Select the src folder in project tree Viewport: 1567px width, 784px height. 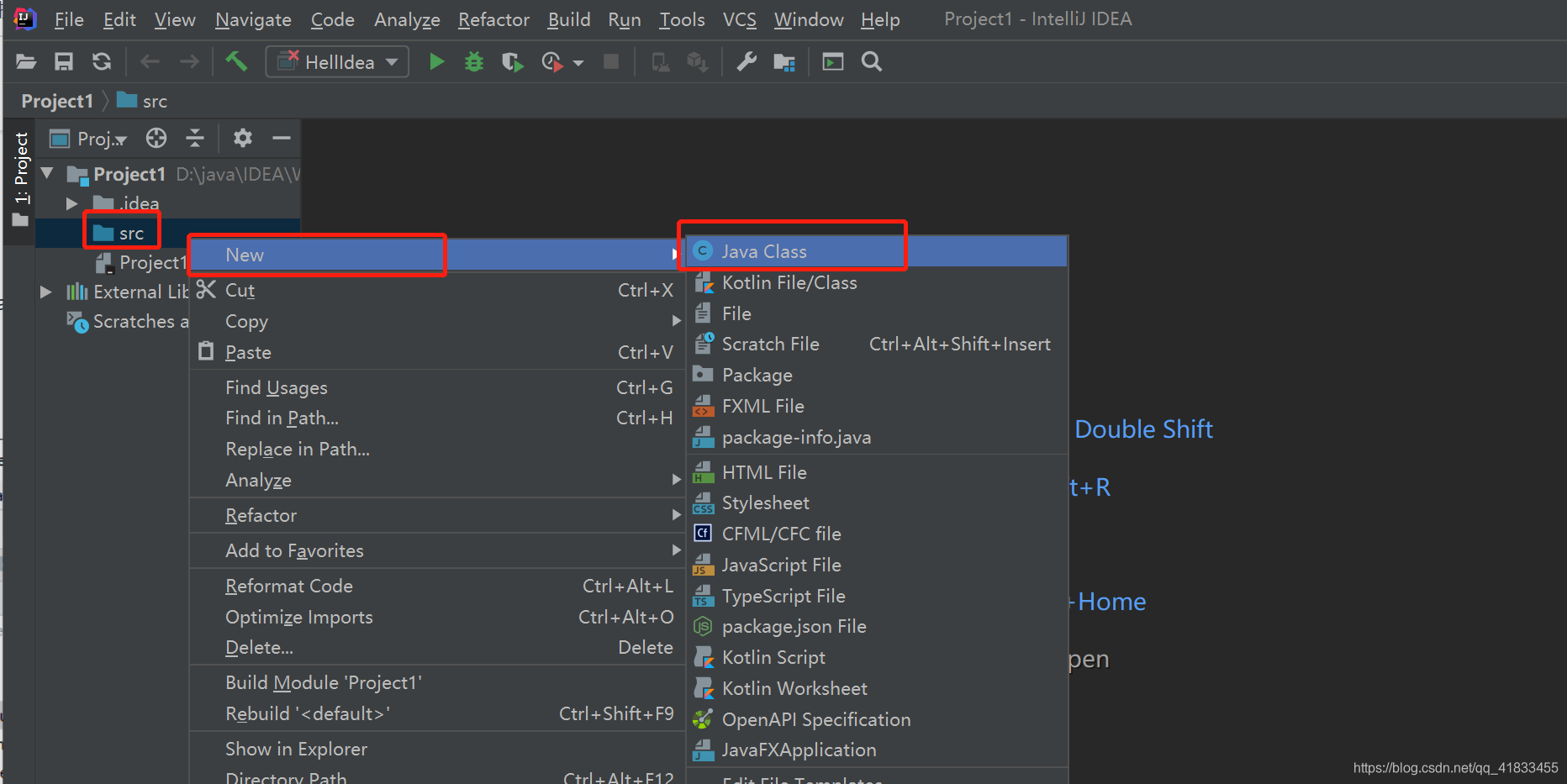(x=119, y=233)
